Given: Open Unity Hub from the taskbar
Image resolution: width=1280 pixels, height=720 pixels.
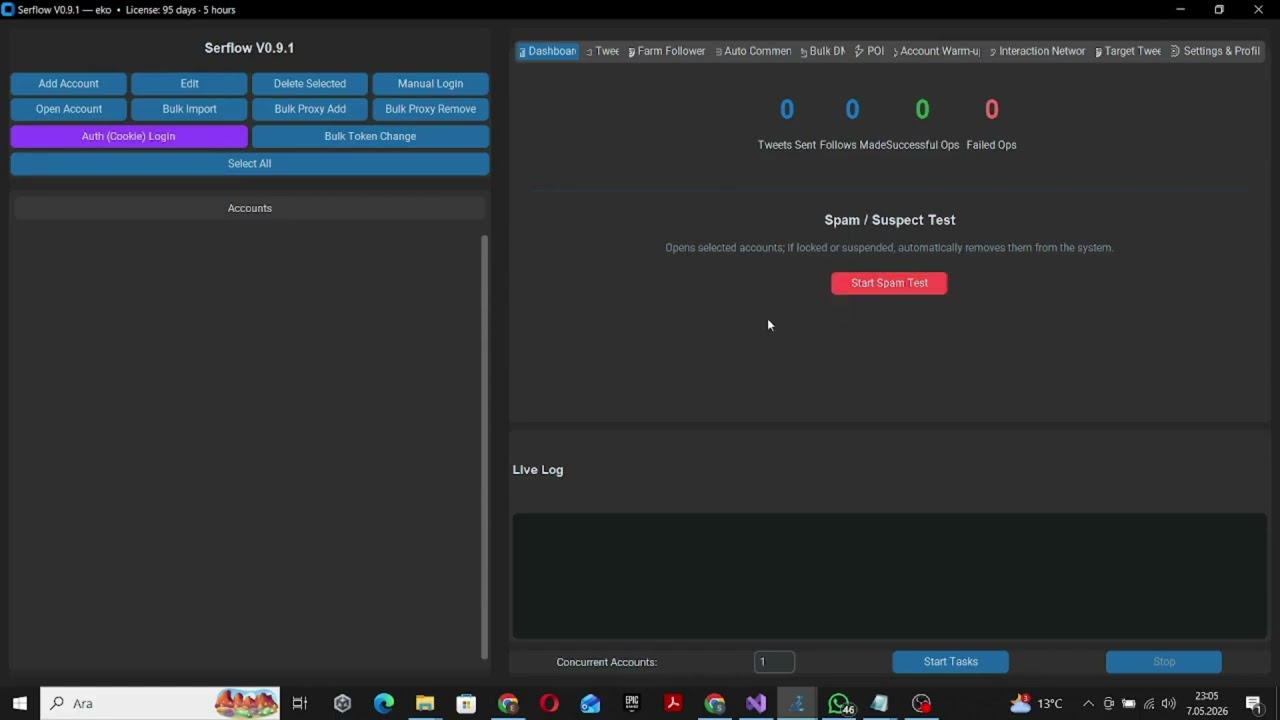Looking at the screenshot, I should [342, 703].
